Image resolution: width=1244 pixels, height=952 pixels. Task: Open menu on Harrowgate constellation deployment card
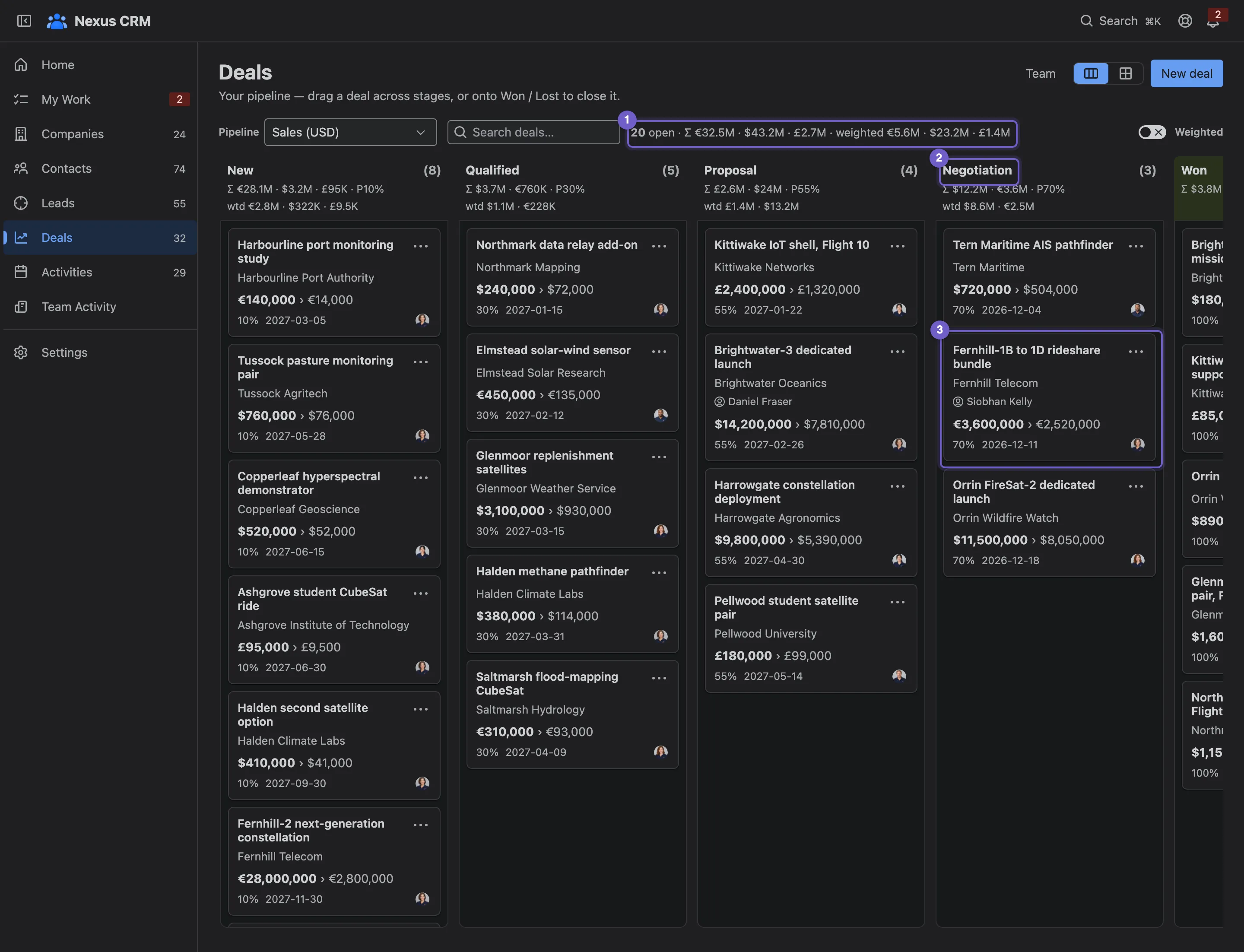(898, 486)
